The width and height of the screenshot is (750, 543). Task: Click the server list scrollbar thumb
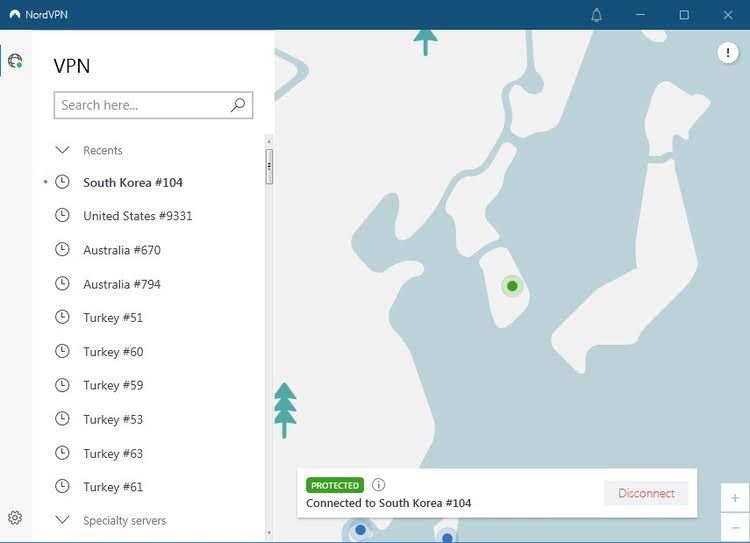[x=269, y=166]
